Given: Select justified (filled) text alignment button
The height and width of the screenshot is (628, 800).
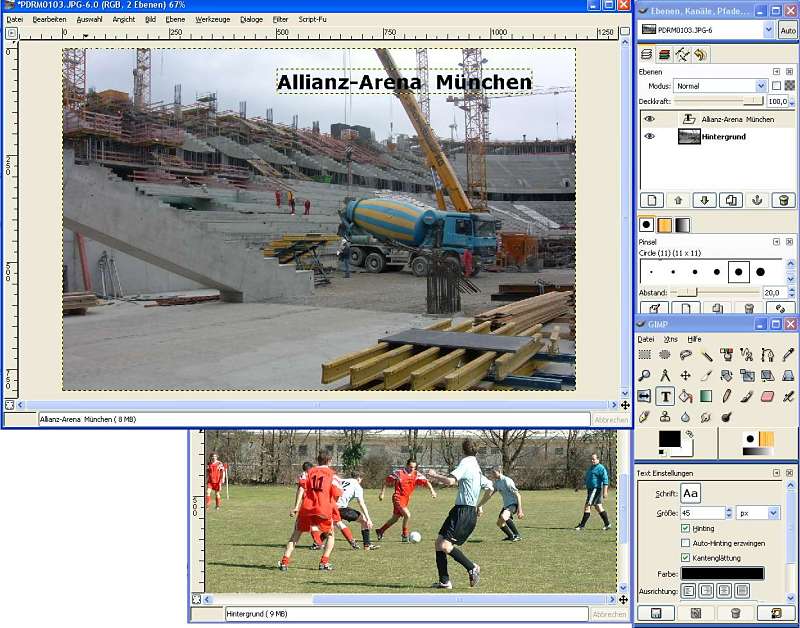Looking at the screenshot, I should point(742,591).
